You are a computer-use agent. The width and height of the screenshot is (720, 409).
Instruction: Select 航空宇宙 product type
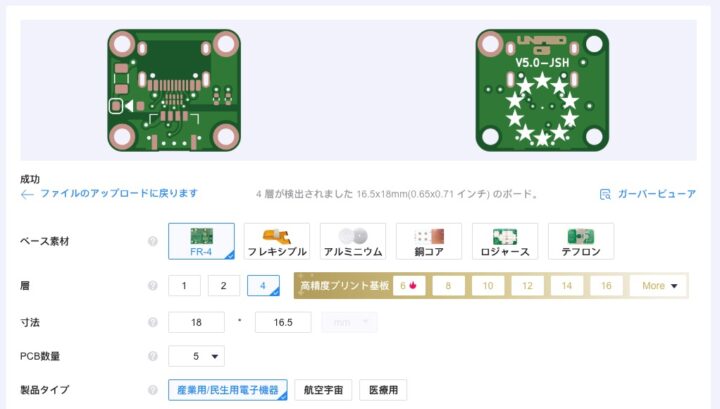coord(323,390)
